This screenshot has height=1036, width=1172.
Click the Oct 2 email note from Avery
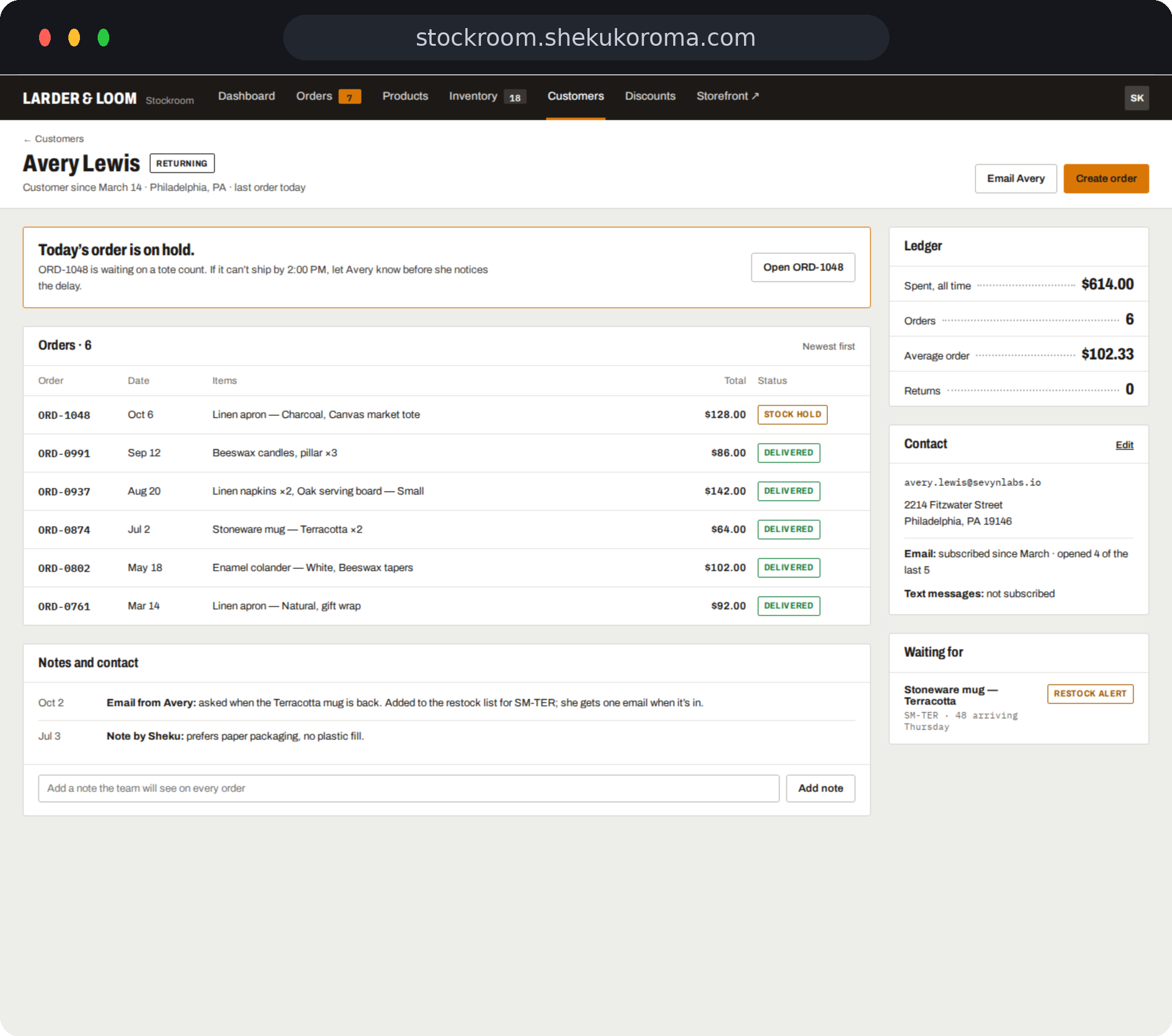tap(446, 703)
